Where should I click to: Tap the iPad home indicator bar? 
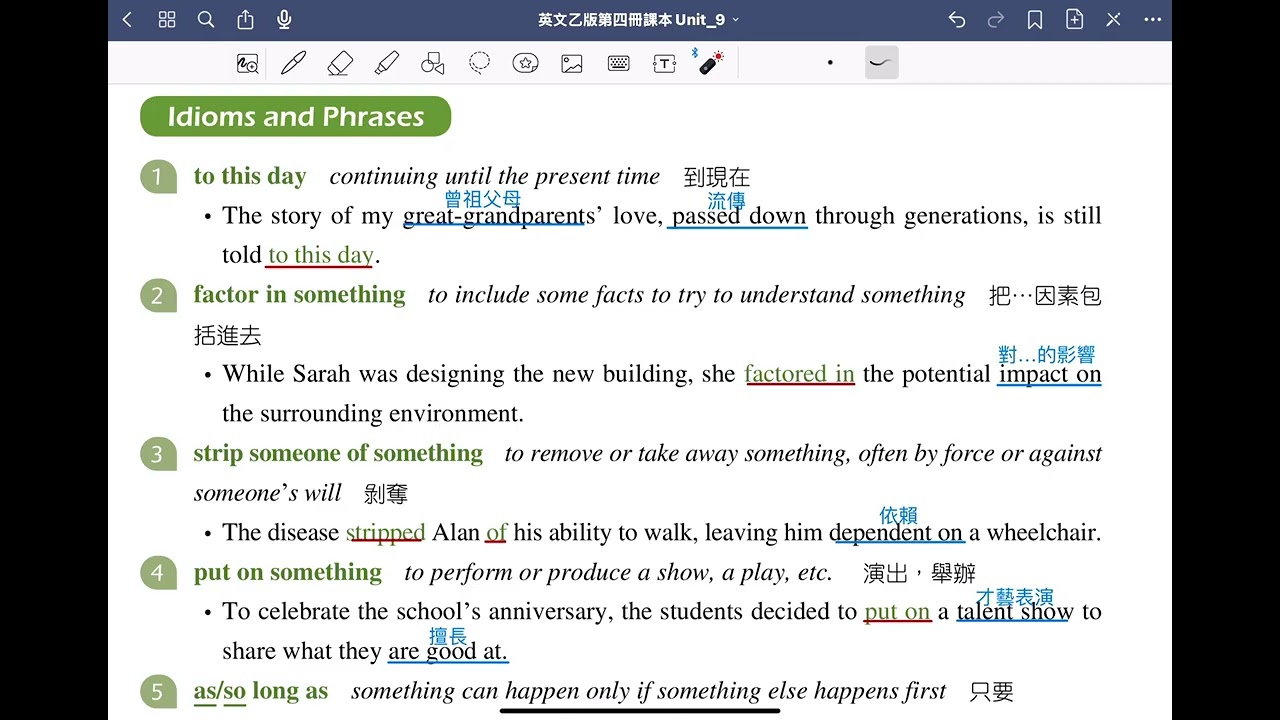pyautogui.click(x=640, y=711)
